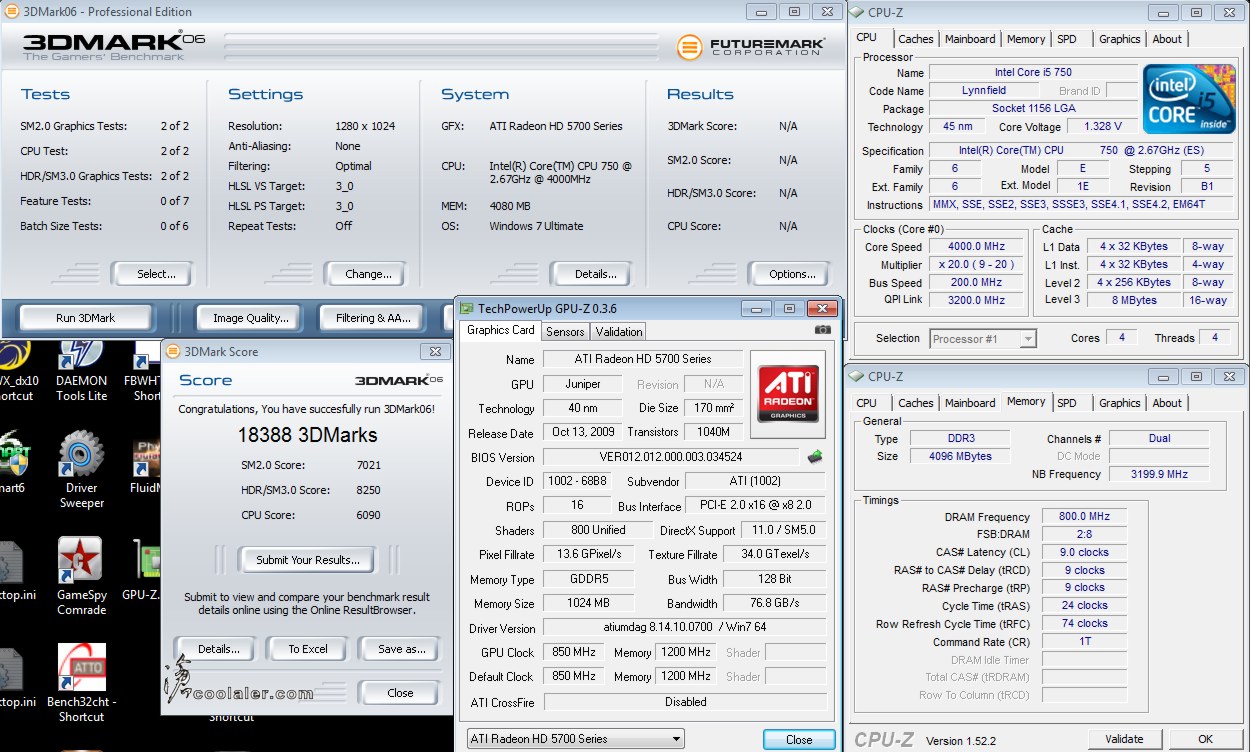Viewport: 1250px width, 752px height.
Task: Click the Command Rate value 1T
Action: click(x=1084, y=642)
